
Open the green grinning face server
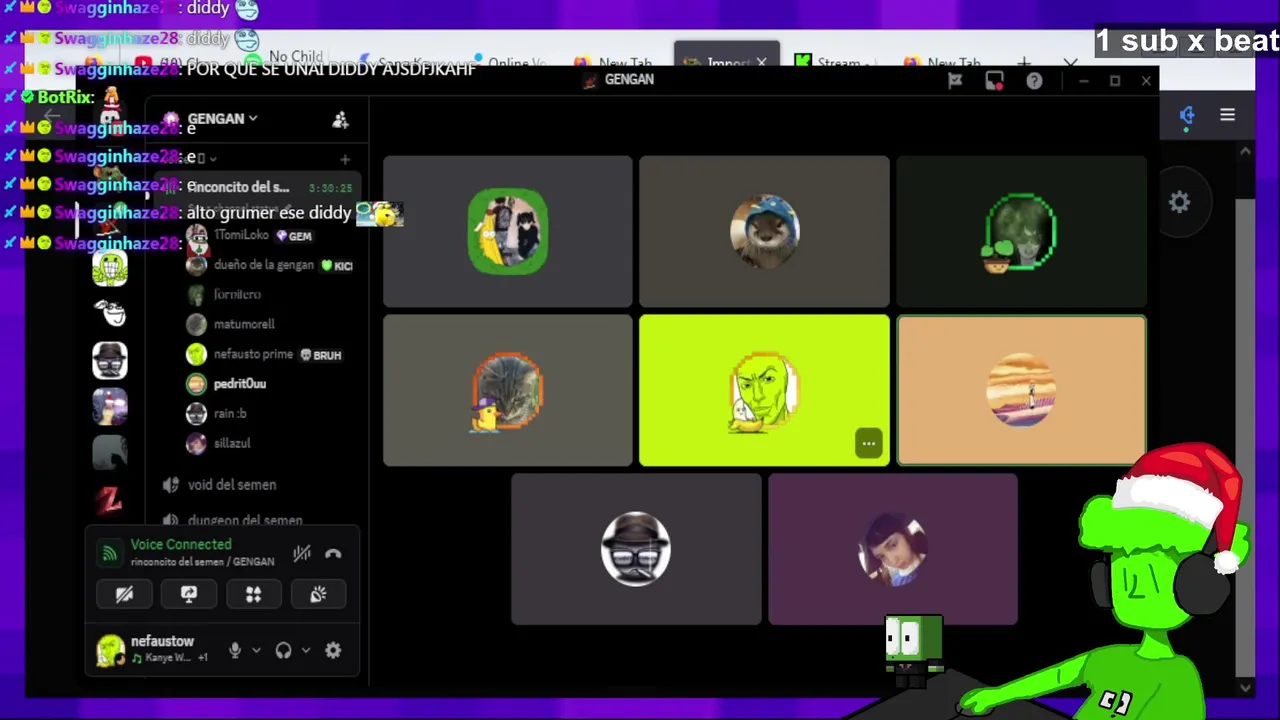[x=110, y=267]
